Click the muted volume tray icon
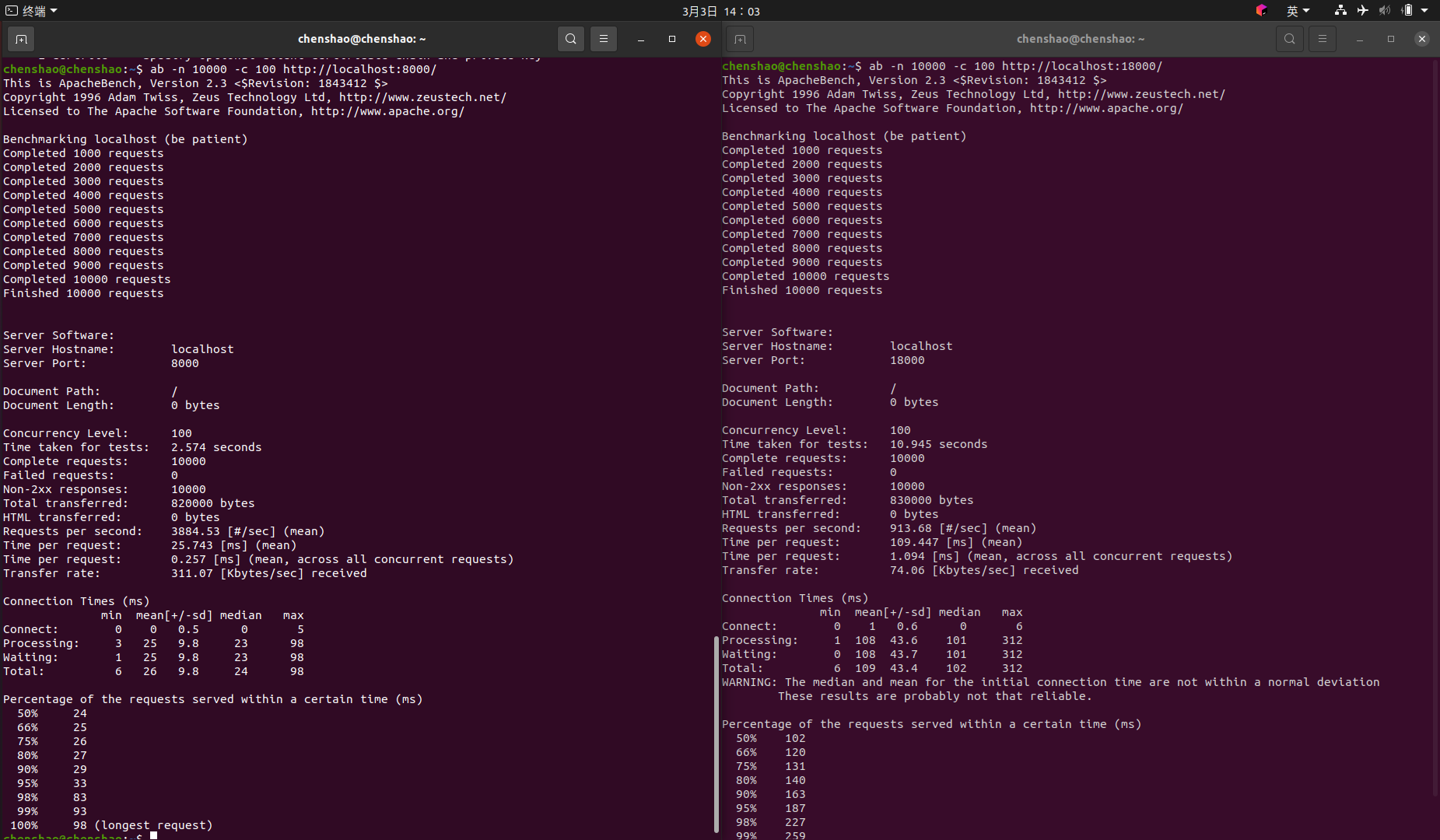 point(1385,10)
